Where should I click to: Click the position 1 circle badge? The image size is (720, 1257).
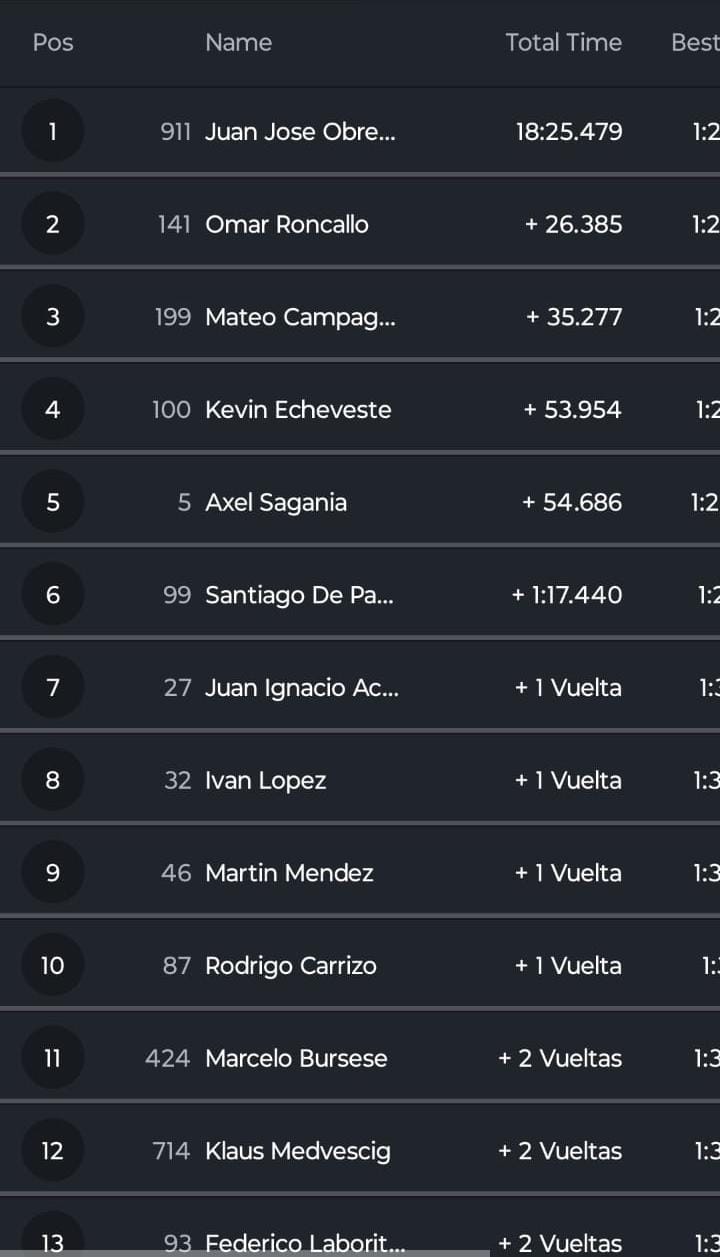pos(52,131)
